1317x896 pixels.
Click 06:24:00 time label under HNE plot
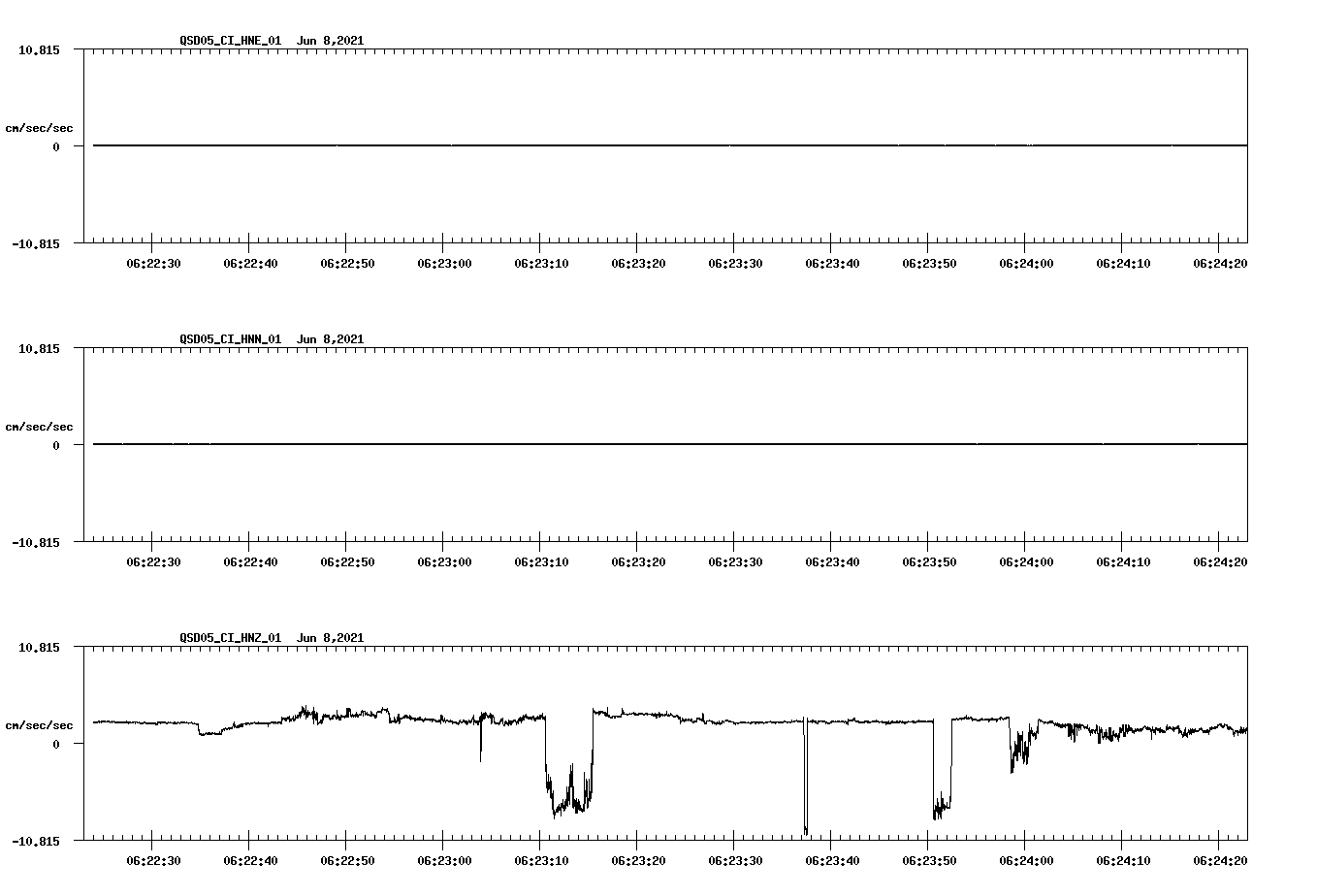(x=1026, y=264)
